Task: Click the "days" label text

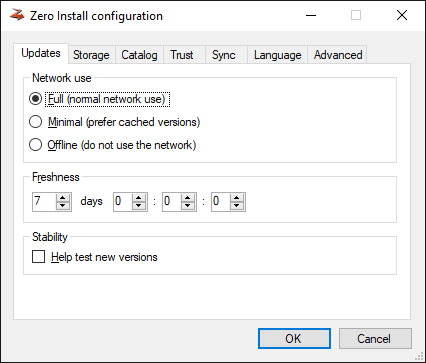Action: point(91,201)
